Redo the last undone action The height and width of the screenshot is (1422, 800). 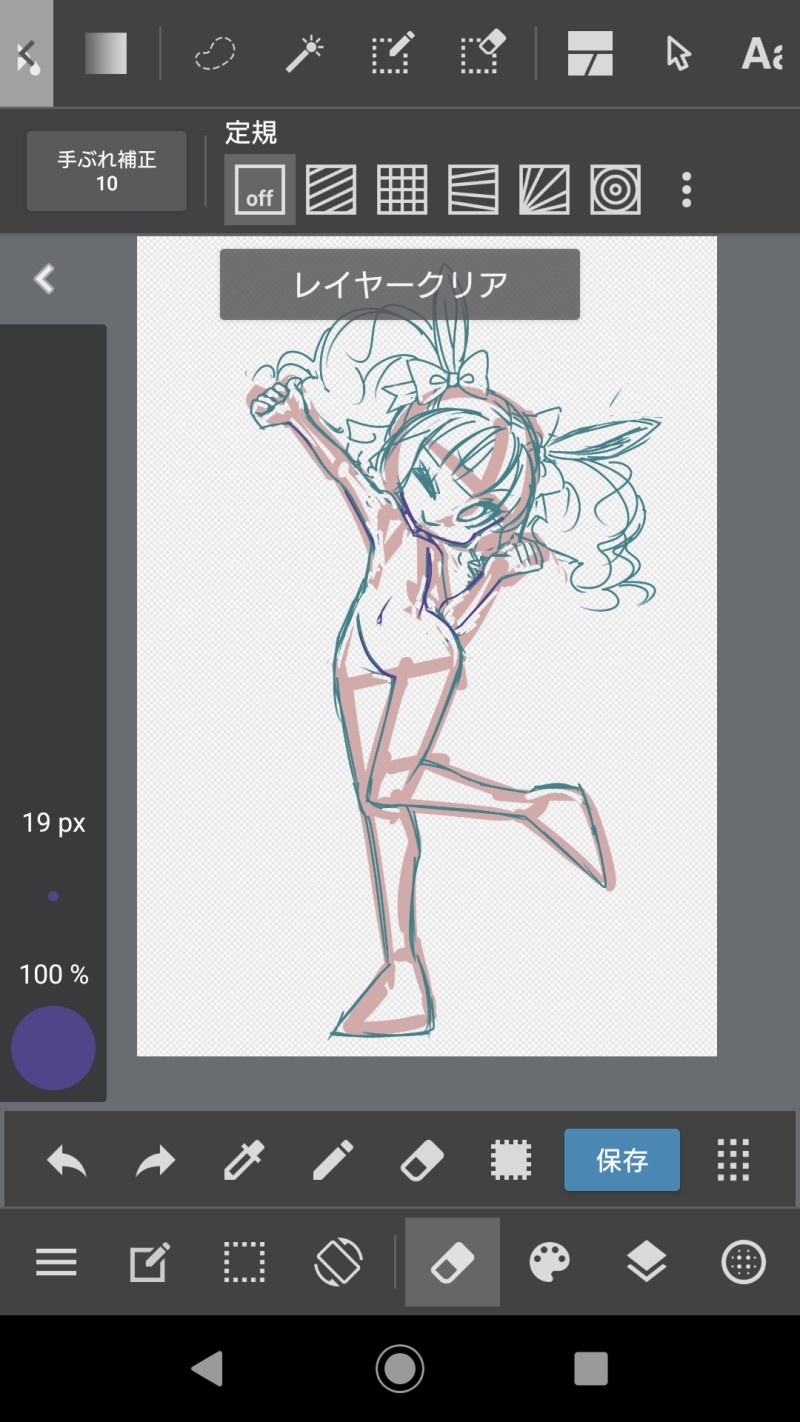coord(155,1160)
